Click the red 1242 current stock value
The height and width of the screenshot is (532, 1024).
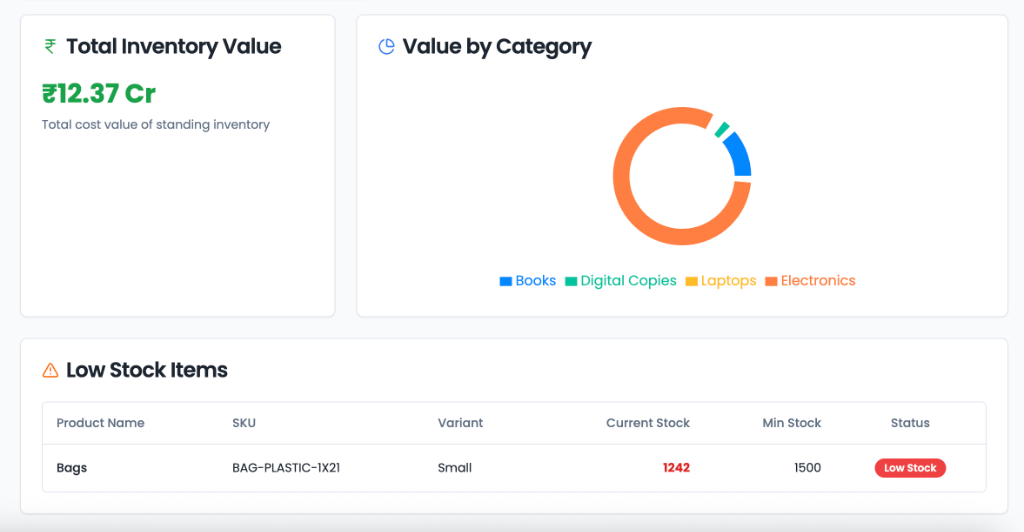(x=676, y=468)
